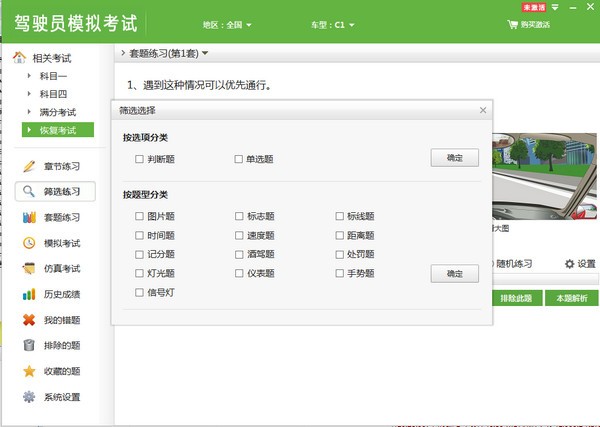Click the gear icon for 系统设置
The height and width of the screenshot is (427, 600).
pyautogui.click(x=29, y=397)
